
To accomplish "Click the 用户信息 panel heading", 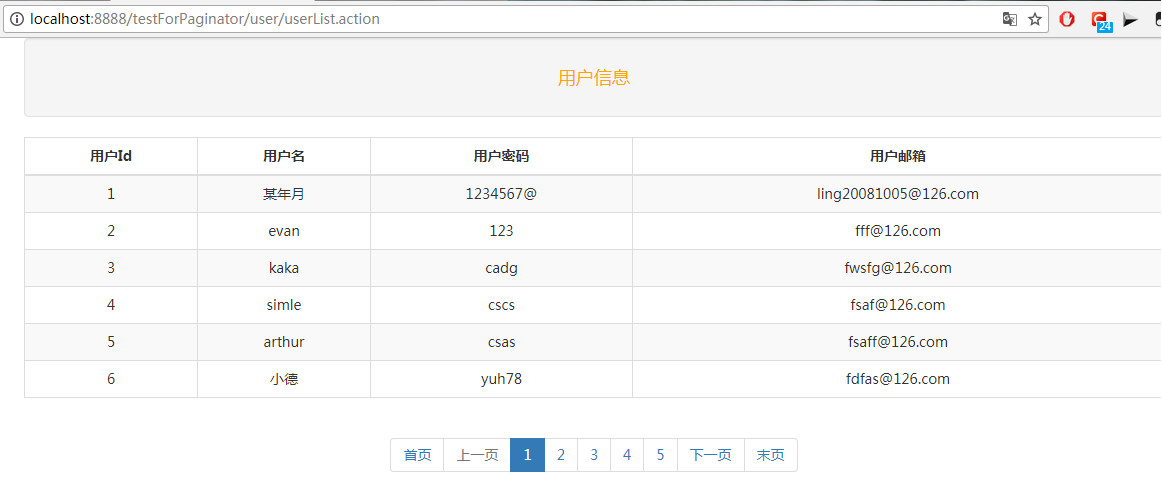I will click(594, 78).
